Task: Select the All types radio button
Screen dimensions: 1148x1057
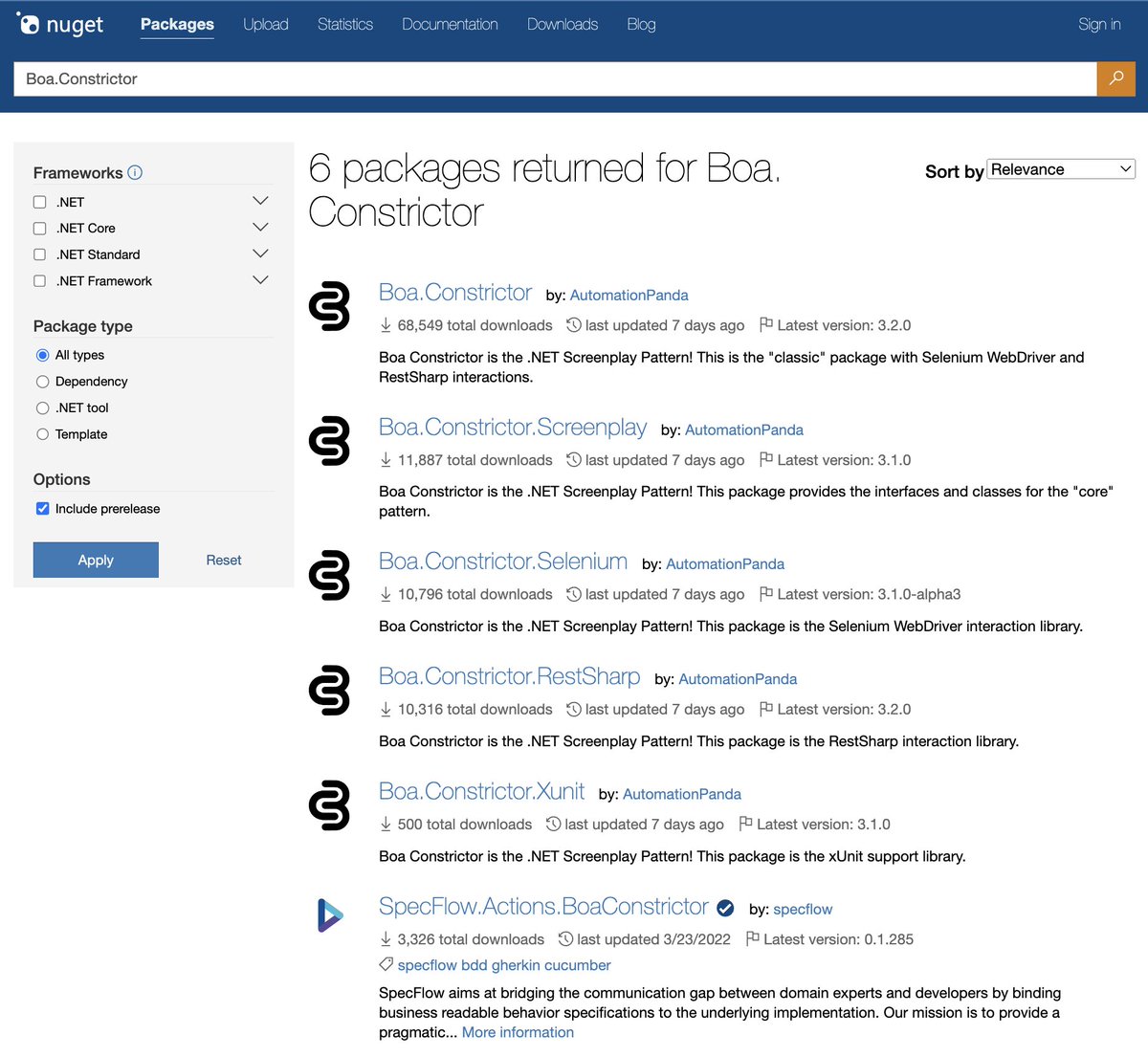Action: coord(42,355)
